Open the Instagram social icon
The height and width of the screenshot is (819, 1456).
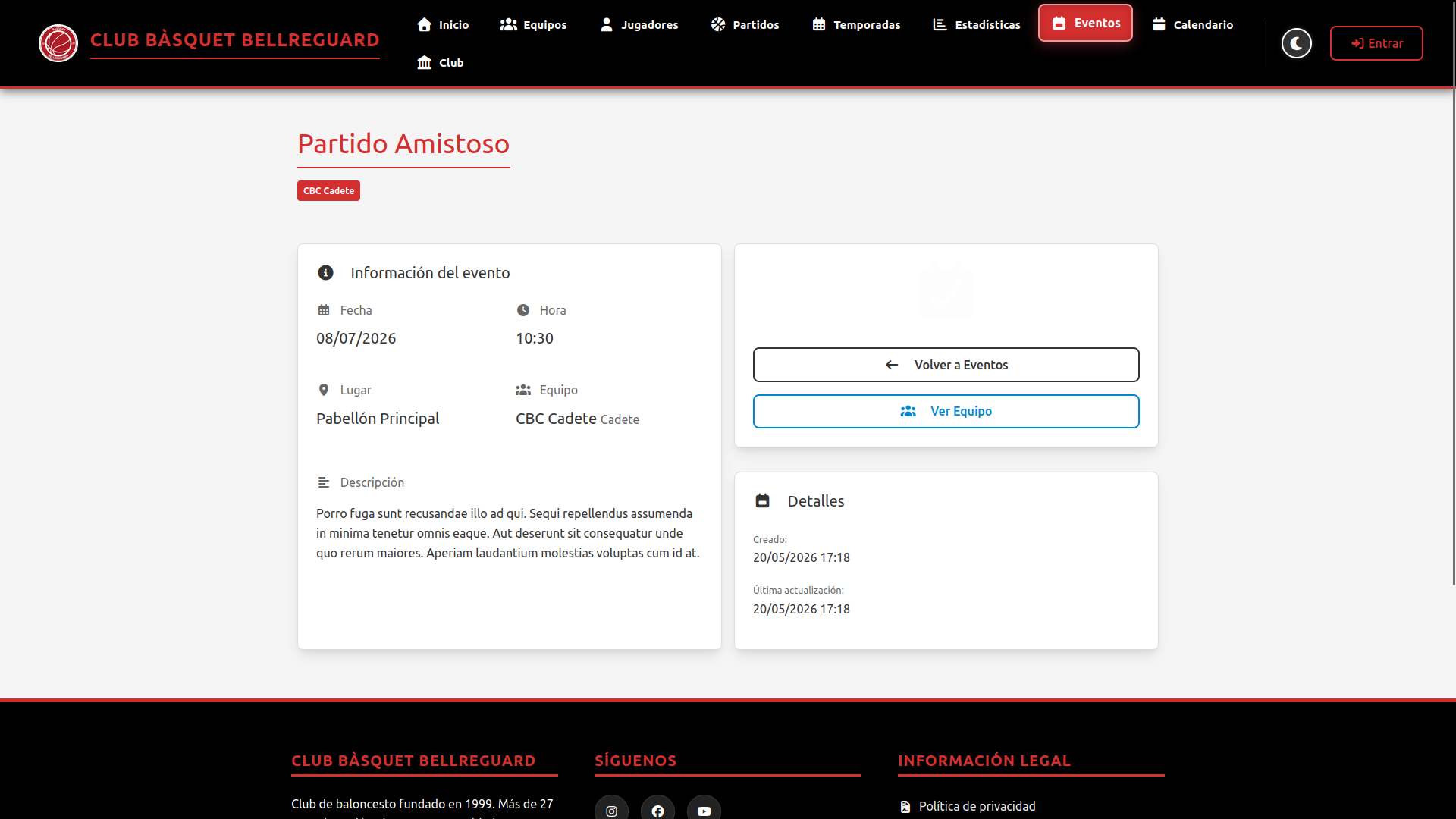pyautogui.click(x=611, y=811)
